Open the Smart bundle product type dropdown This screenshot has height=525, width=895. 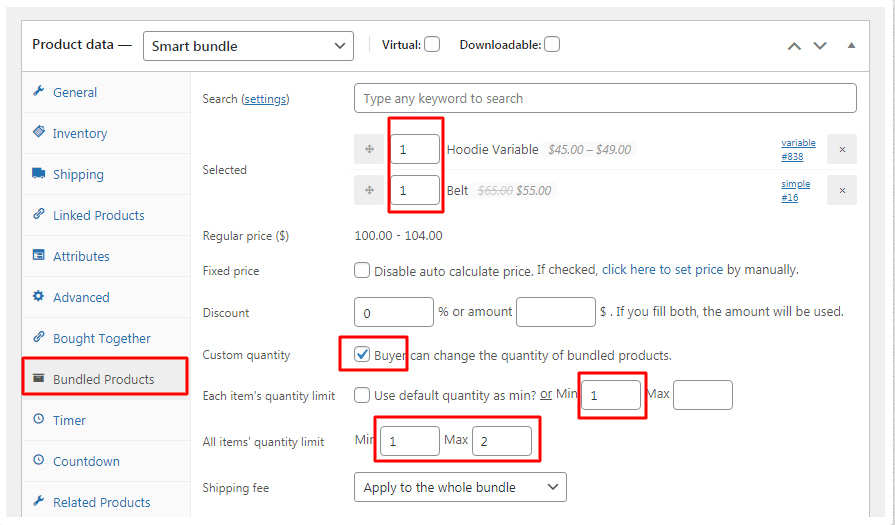click(x=248, y=46)
